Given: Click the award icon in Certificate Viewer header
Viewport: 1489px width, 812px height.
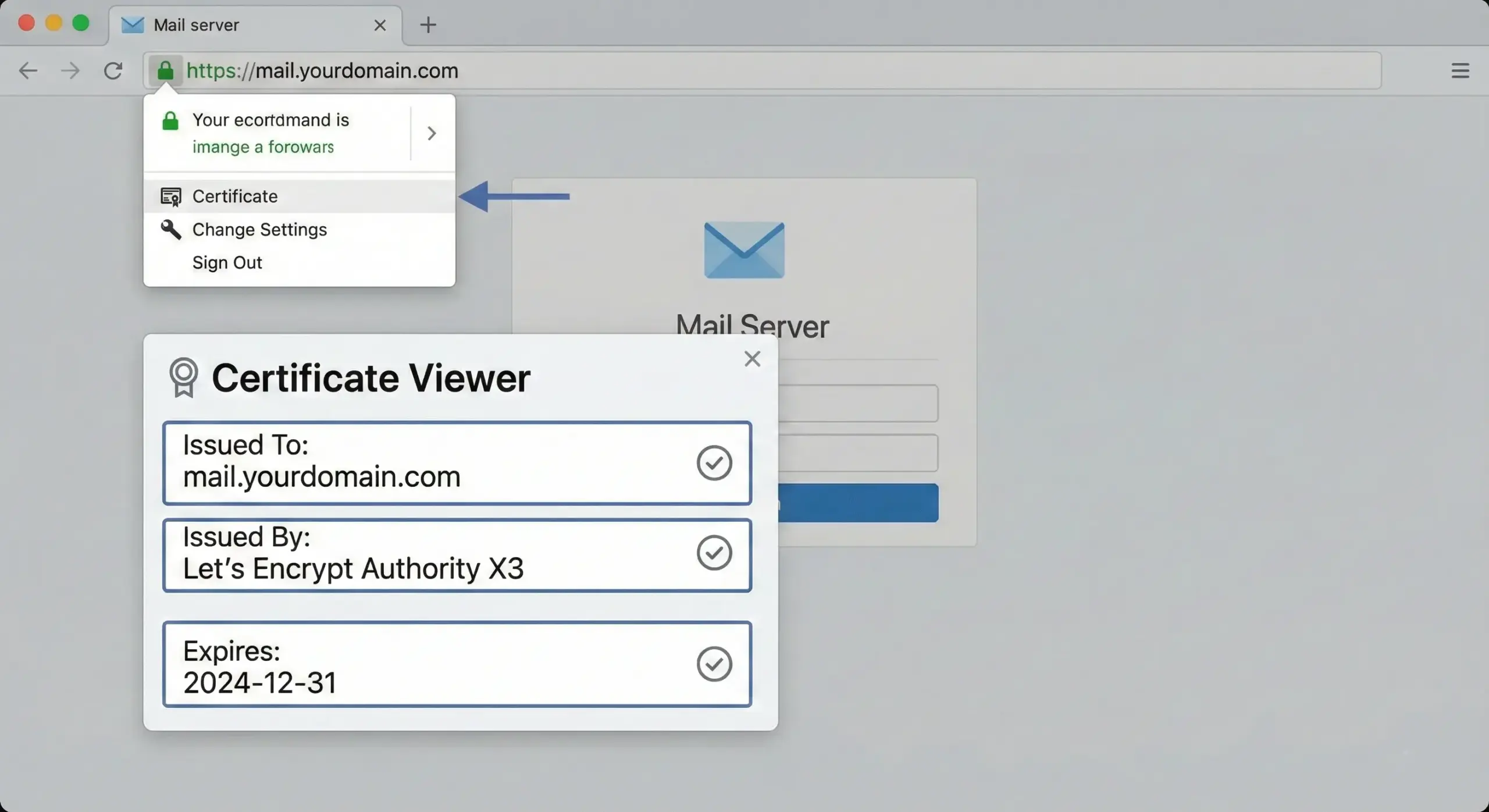Looking at the screenshot, I should (183, 377).
